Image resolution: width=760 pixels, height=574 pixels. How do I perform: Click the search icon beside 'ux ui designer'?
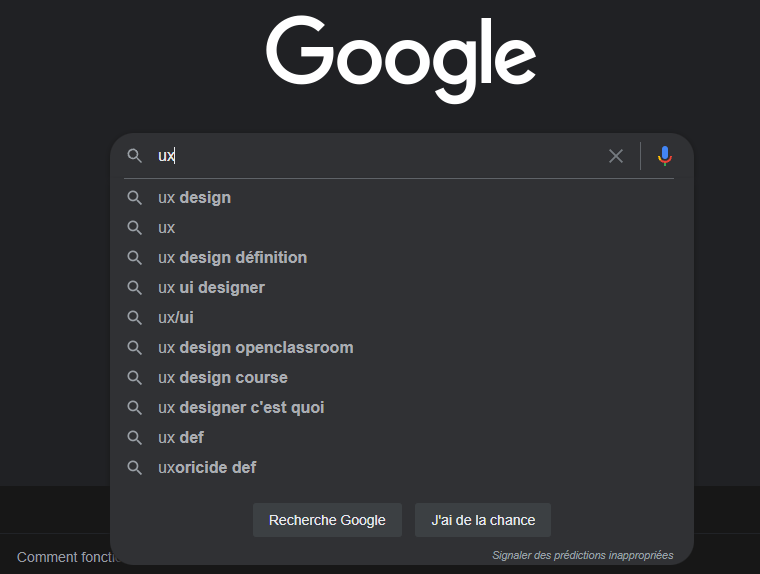click(x=134, y=288)
